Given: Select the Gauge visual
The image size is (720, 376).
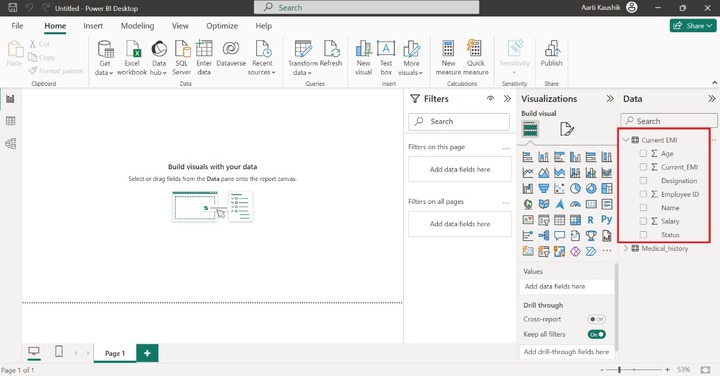Looking at the screenshot, I should click(575, 204).
